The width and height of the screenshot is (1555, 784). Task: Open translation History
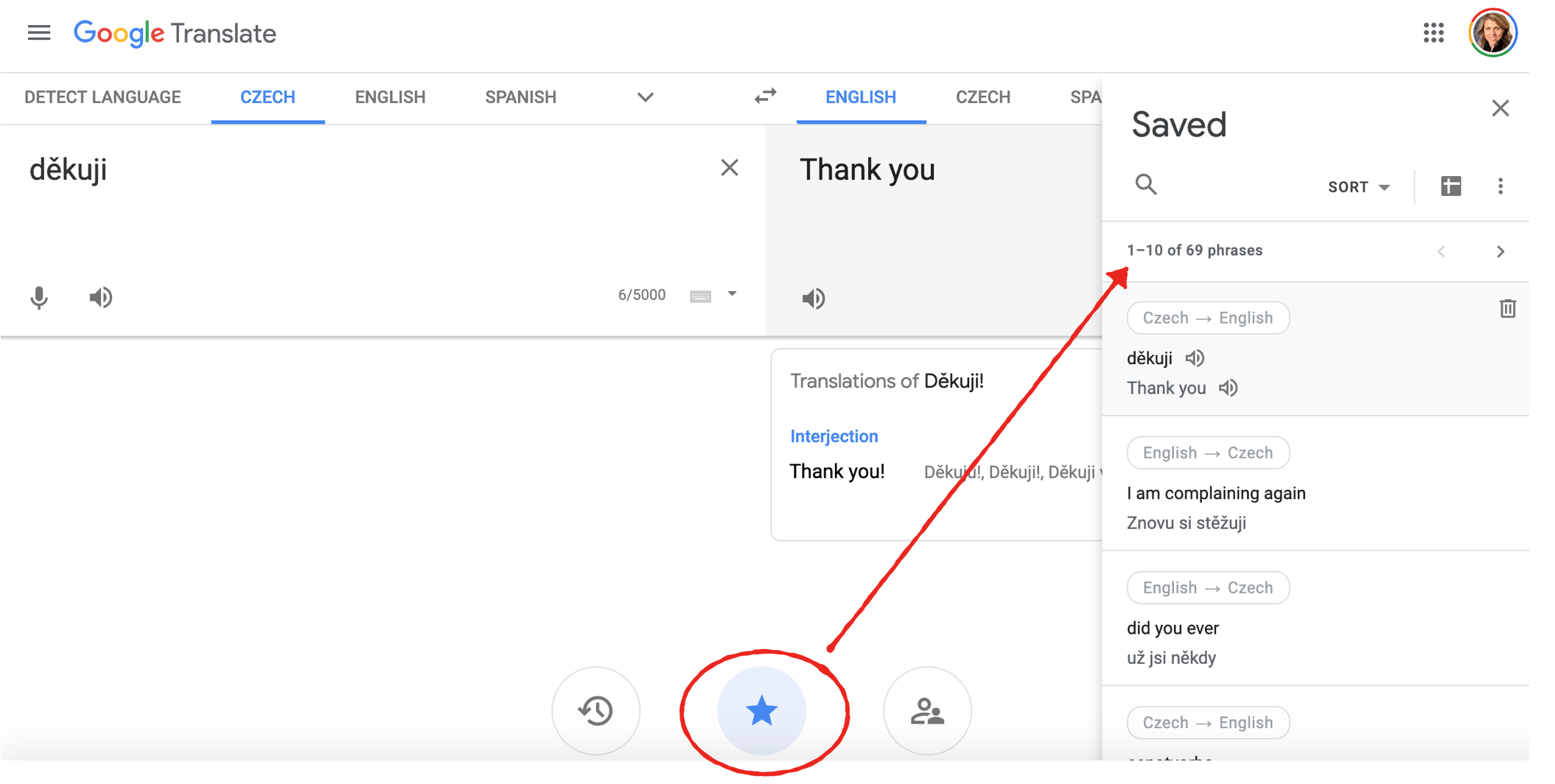coord(595,711)
